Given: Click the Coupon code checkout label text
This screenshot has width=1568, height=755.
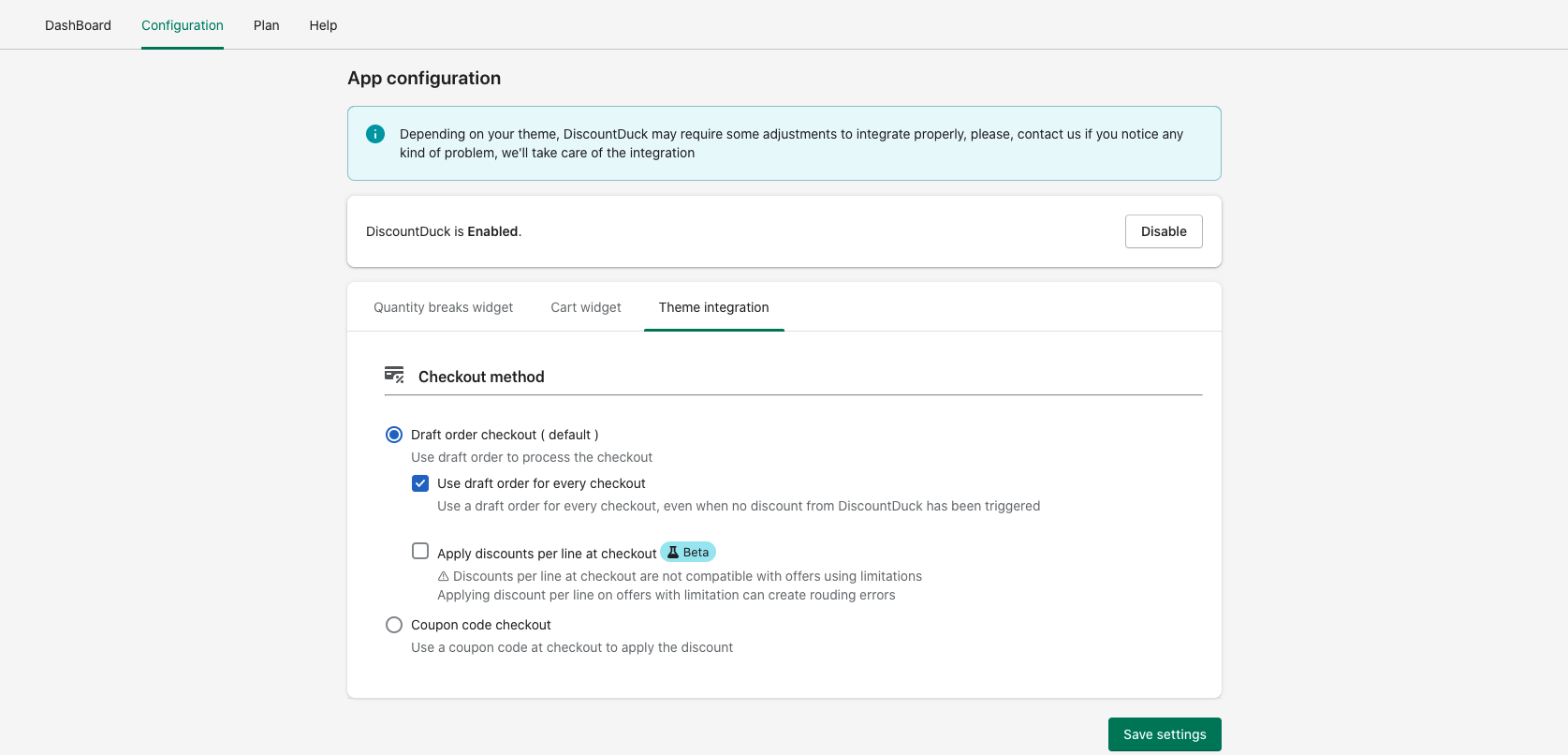Looking at the screenshot, I should pyautogui.click(x=481, y=625).
